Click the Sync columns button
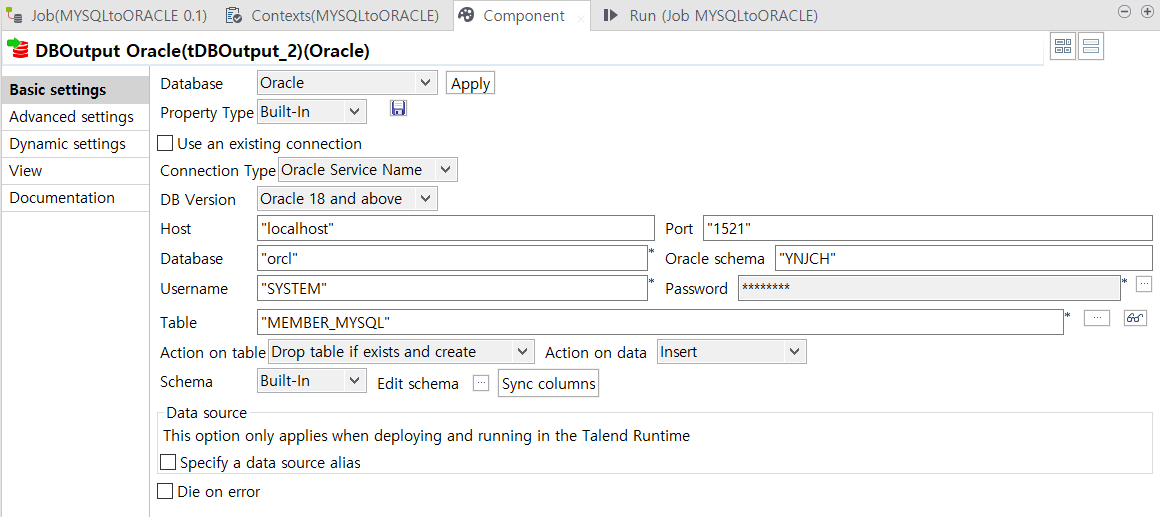The image size is (1160, 517). 548,384
